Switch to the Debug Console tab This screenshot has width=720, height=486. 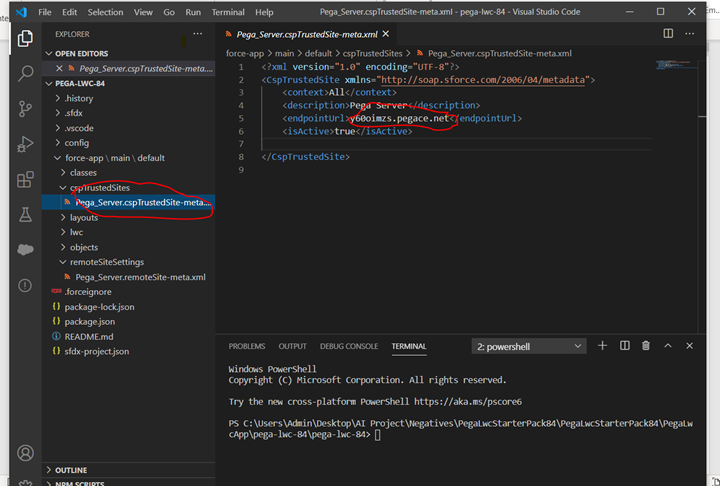pos(349,346)
